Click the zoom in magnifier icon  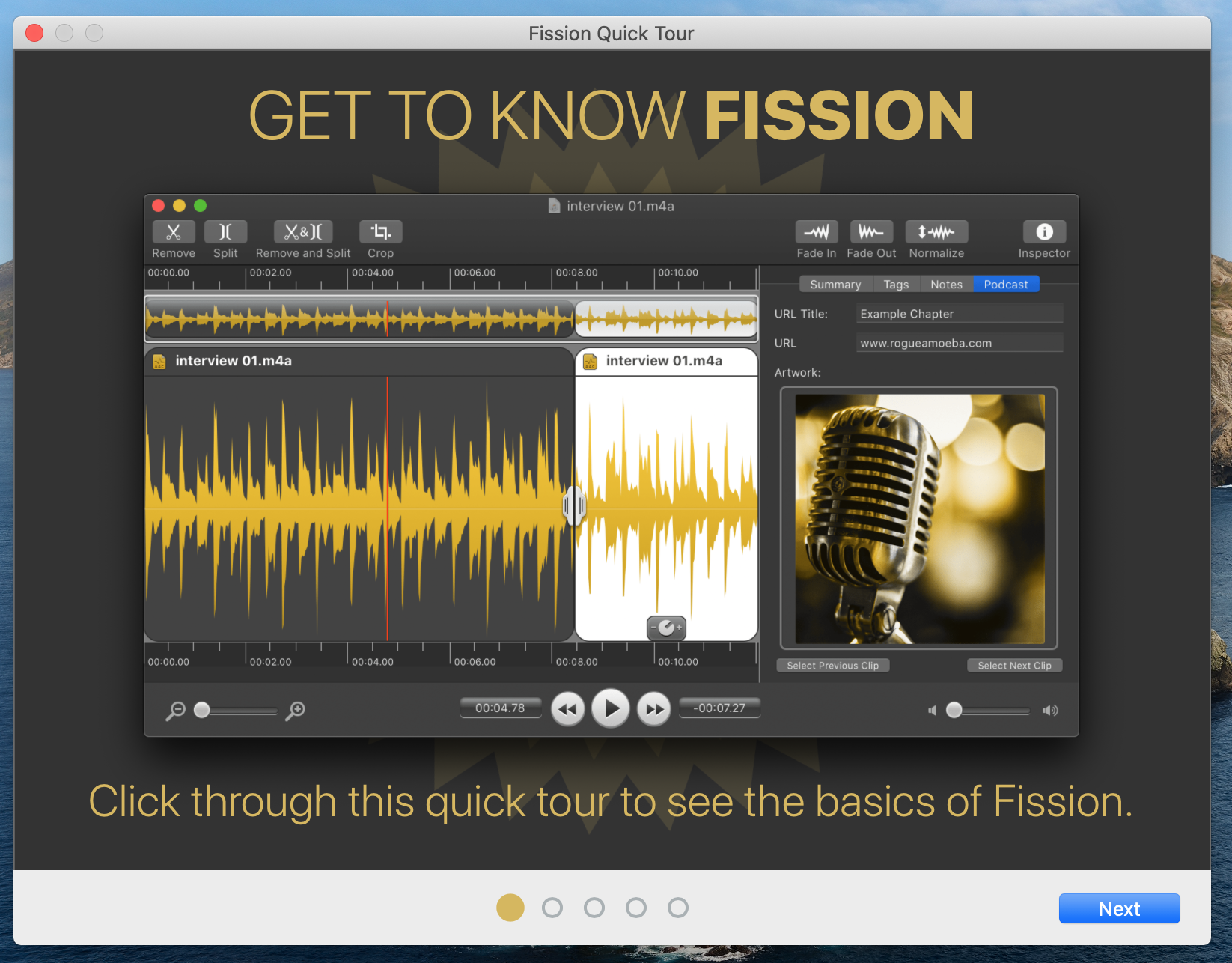click(x=296, y=711)
